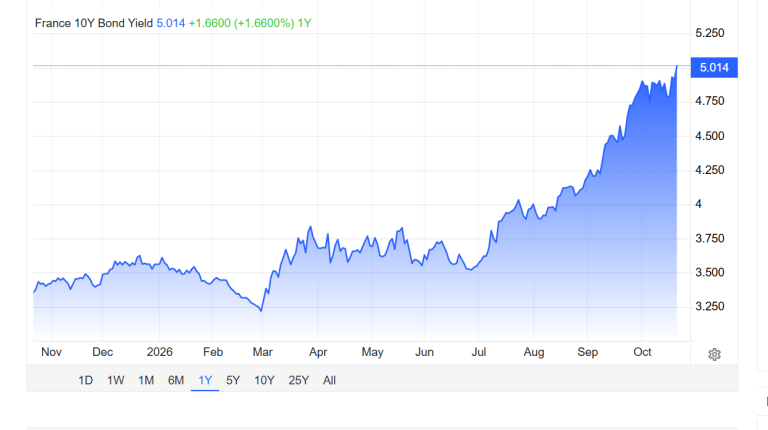Click the Apr x-axis label
The height and width of the screenshot is (430, 768).
(318, 352)
